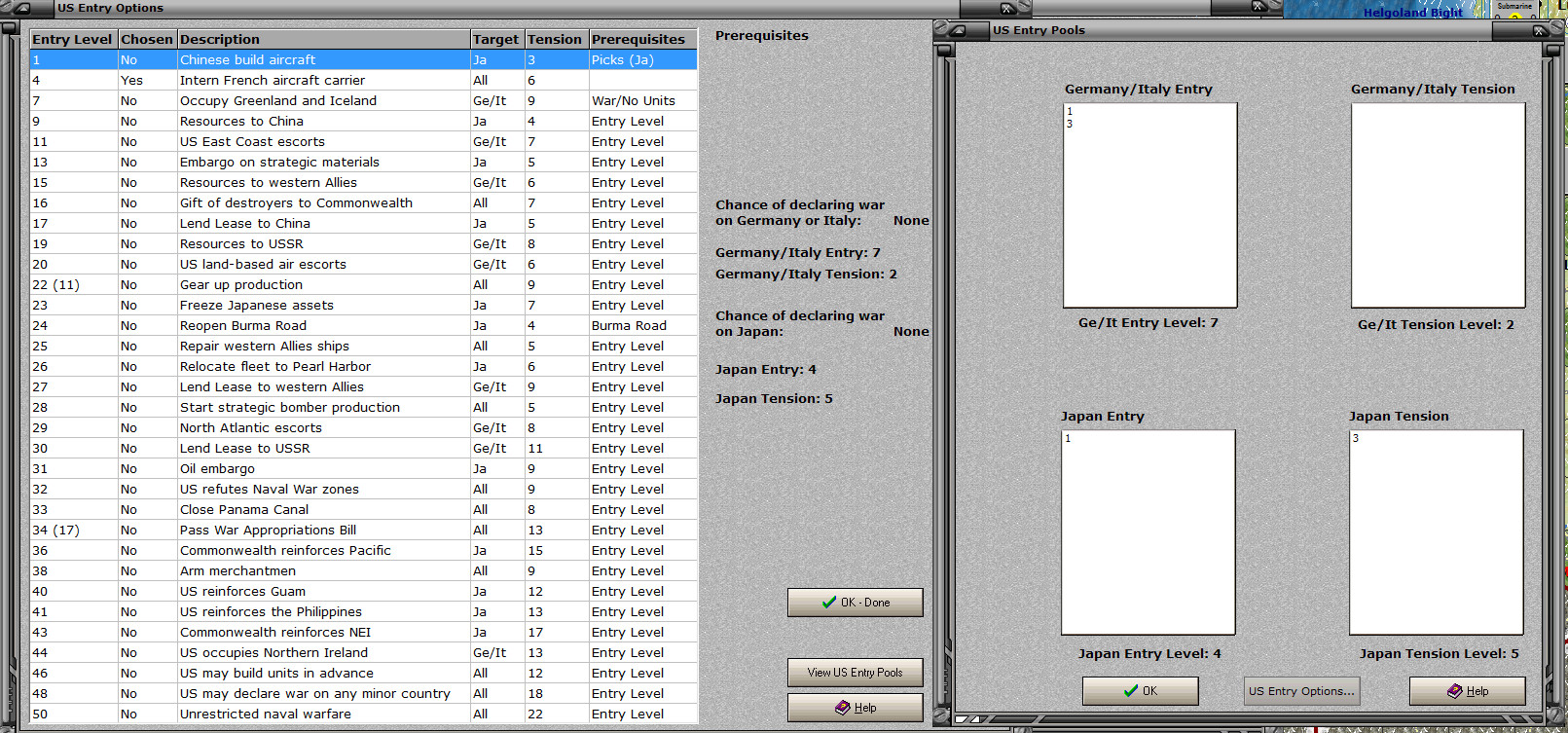The height and width of the screenshot is (733, 1568).
Task: Choose 'Gift of destroyers to Commonwealth'
Action: coord(364,202)
